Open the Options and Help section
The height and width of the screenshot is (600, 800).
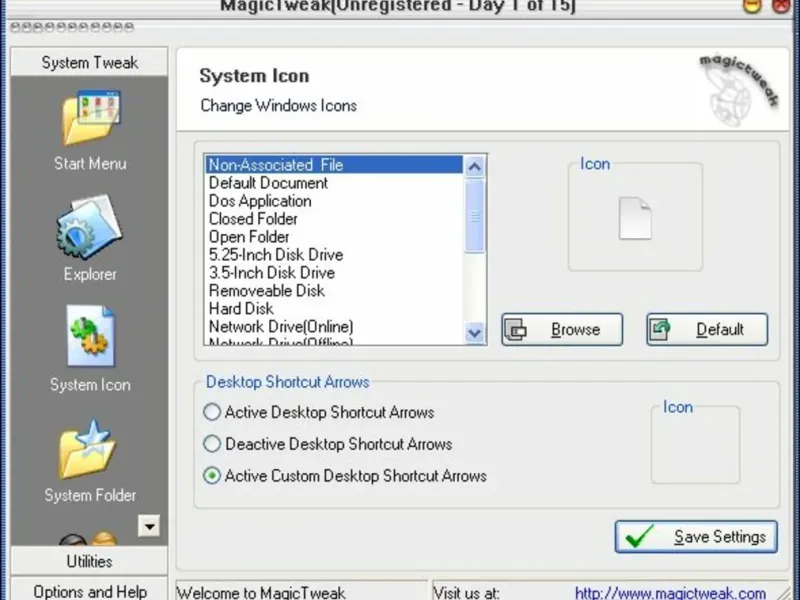click(x=89, y=590)
